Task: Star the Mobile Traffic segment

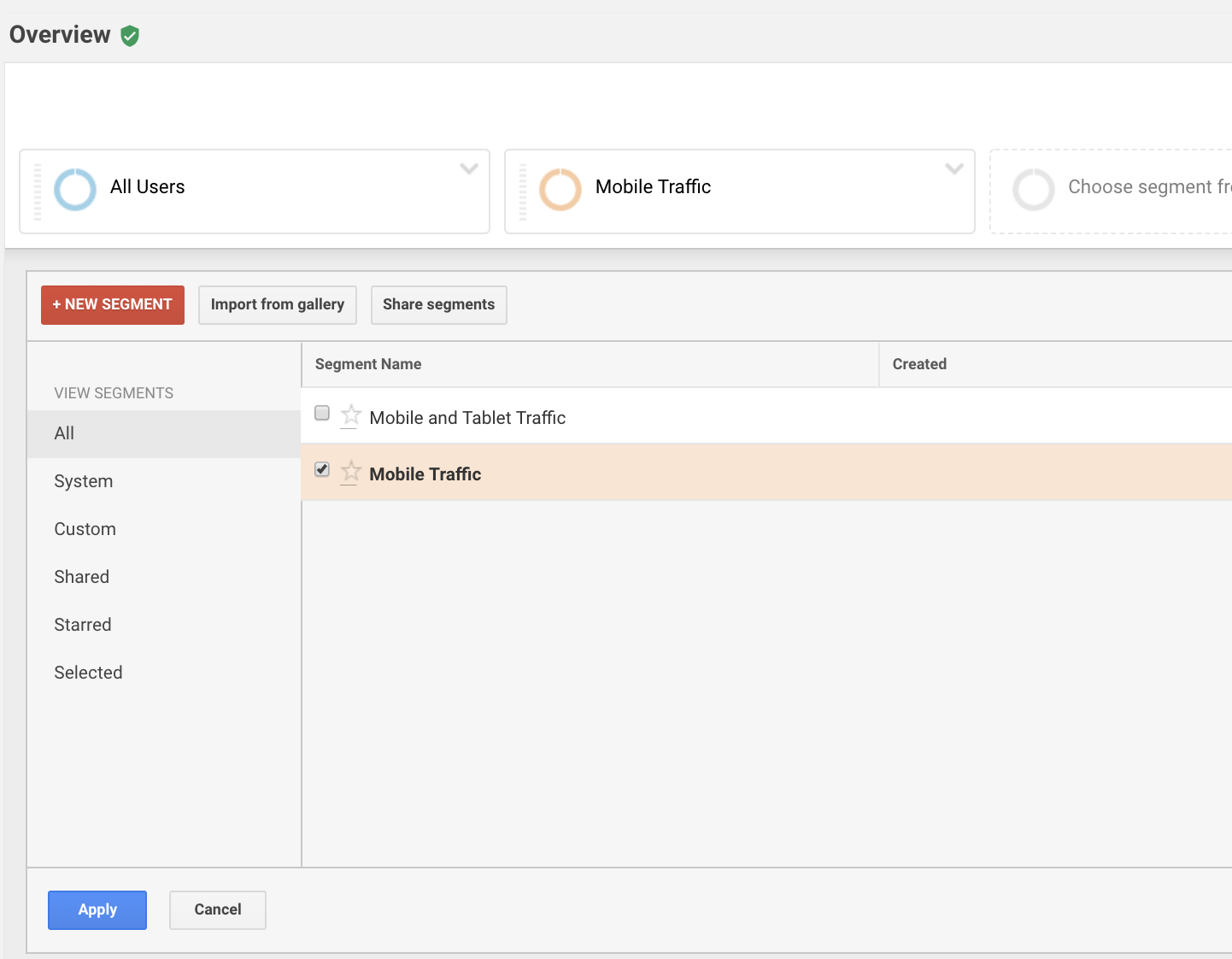Action: pos(350,472)
